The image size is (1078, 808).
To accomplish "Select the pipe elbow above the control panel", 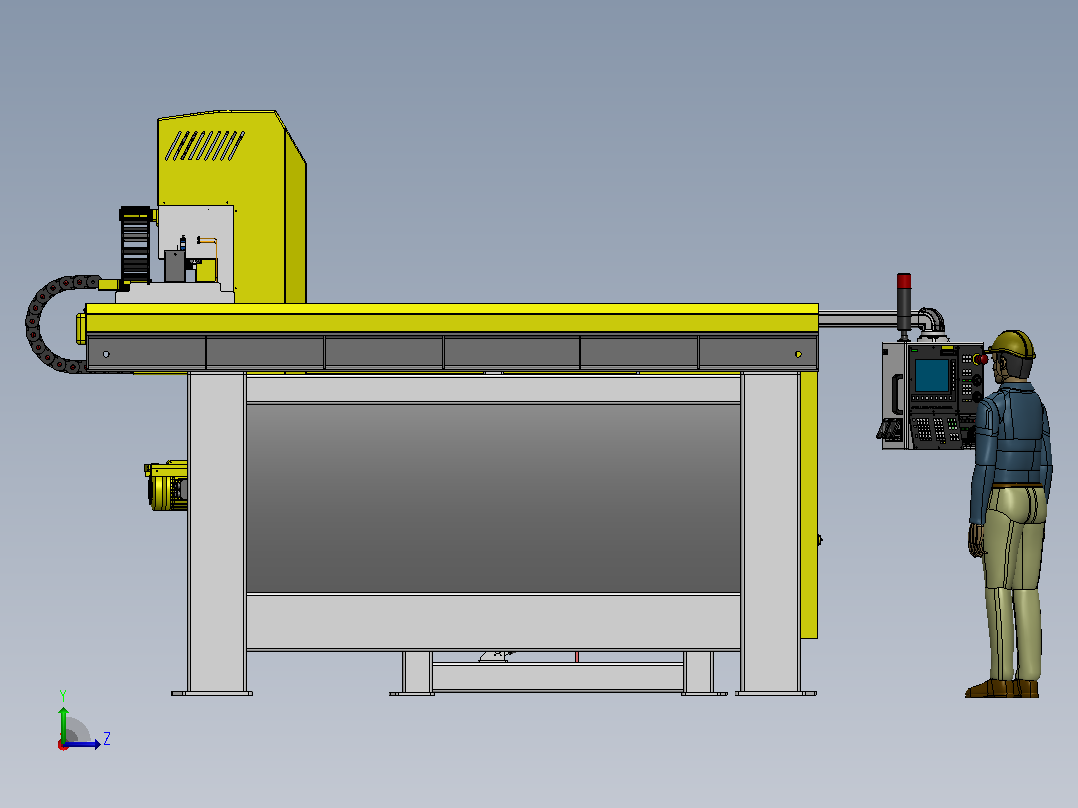I will (932, 320).
